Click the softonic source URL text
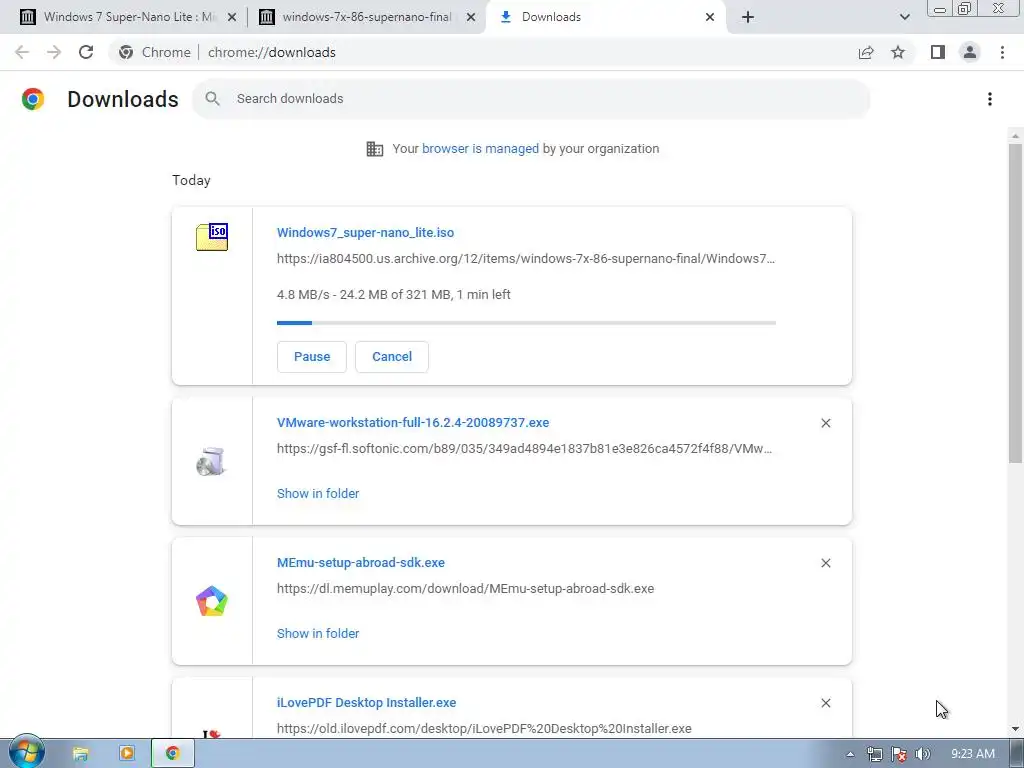Image resolution: width=1024 pixels, height=768 pixels. point(524,449)
